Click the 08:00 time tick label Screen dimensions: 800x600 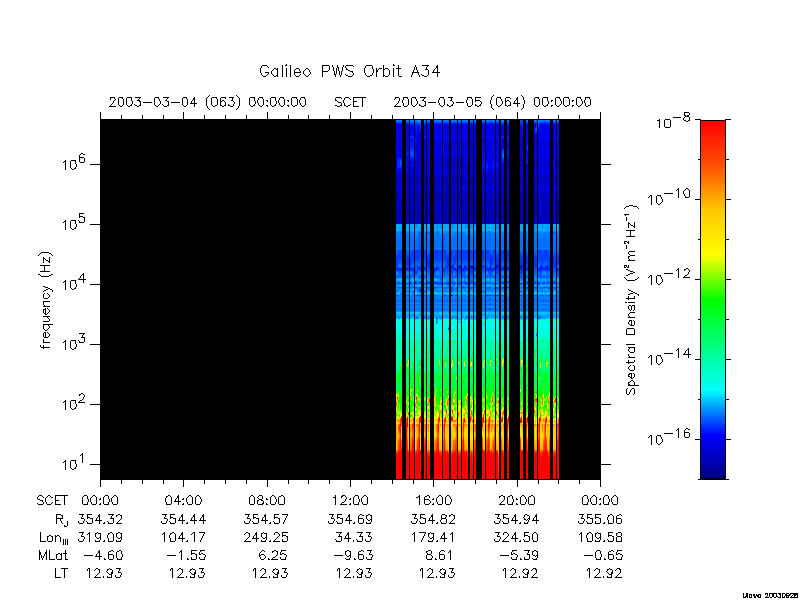click(267, 500)
